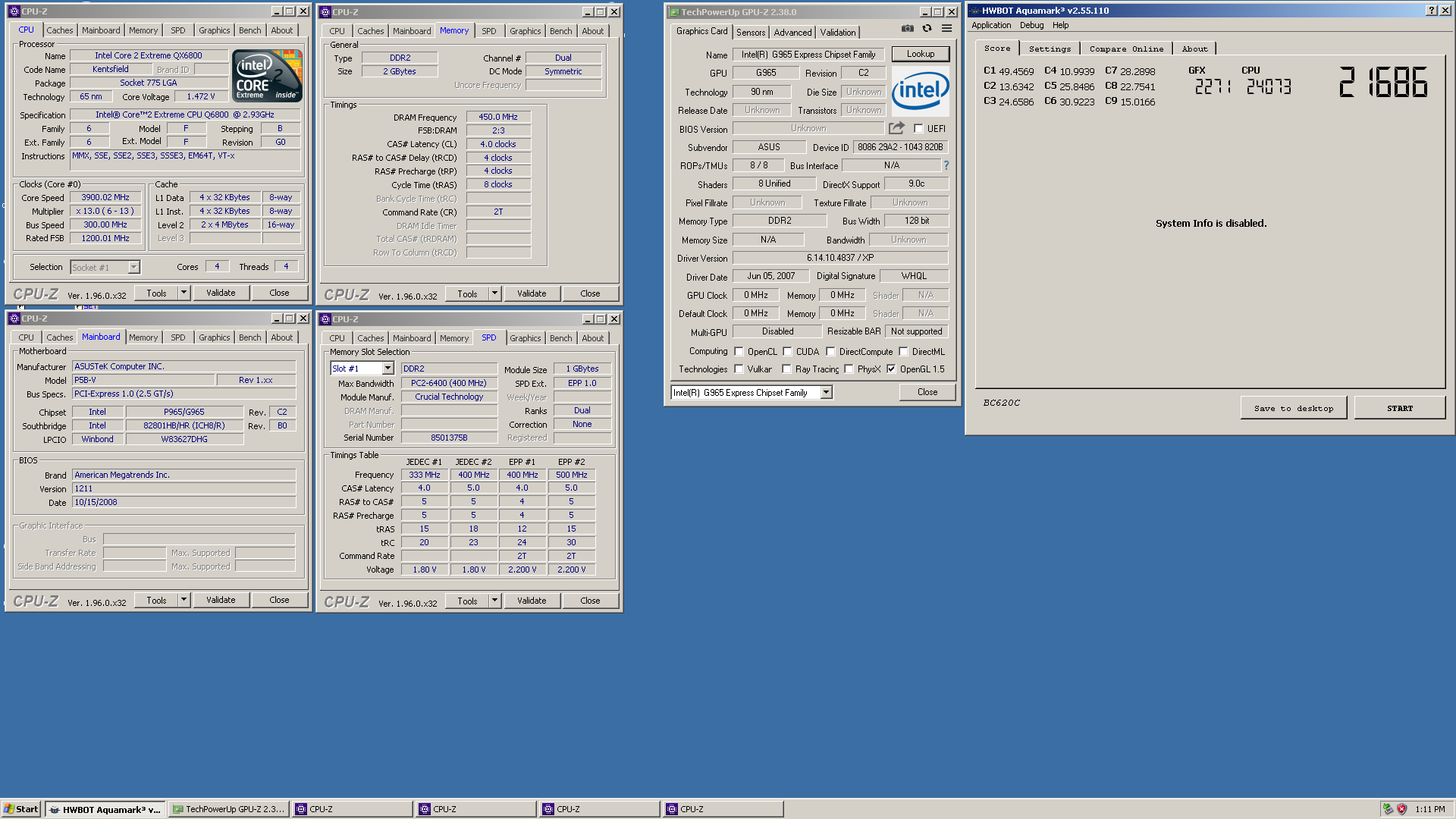This screenshot has height=819, width=1456.
Task: Click Validate in CPU-Z SPD window
Action: 532,601
